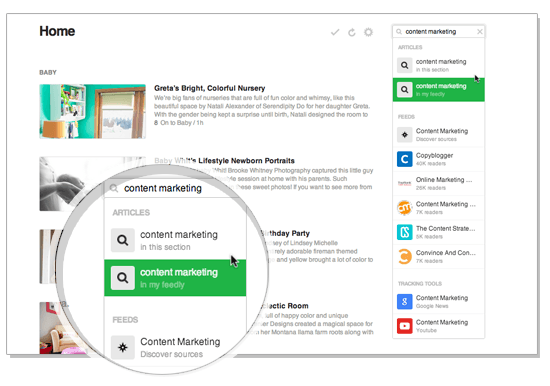Open Content Marketing Google News tracking tool
The width and height of the screenshot is (550, 386).
coord(438,301)
